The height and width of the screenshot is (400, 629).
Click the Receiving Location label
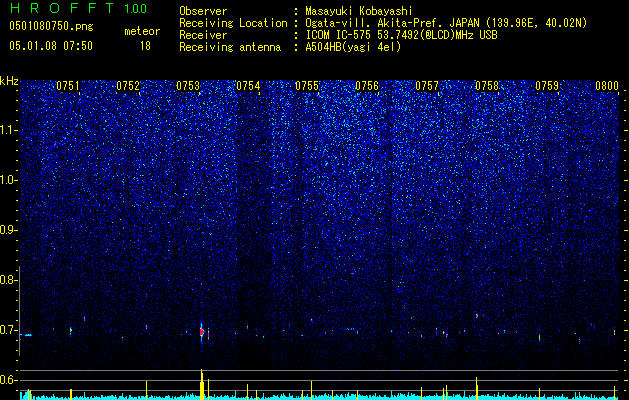[233, 23]
